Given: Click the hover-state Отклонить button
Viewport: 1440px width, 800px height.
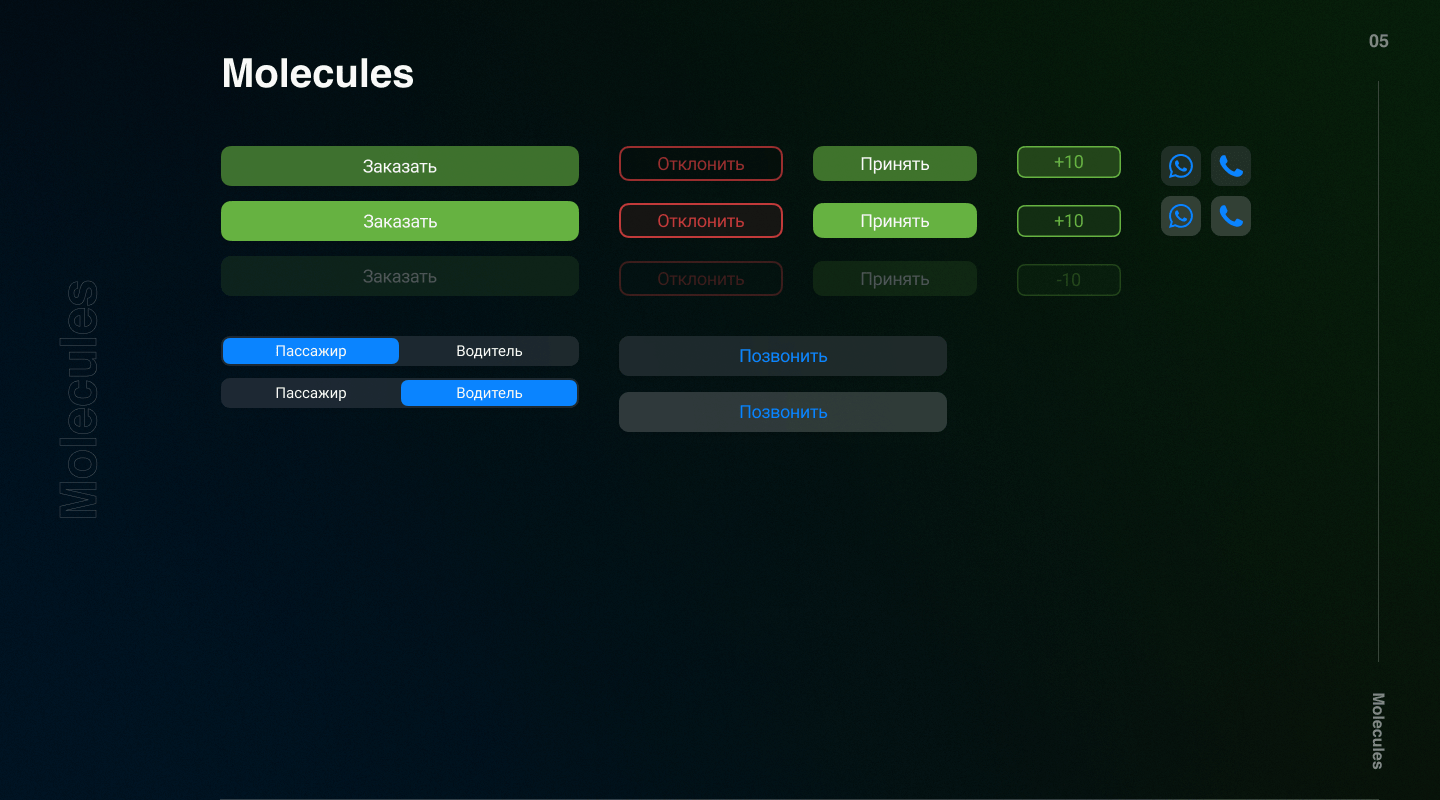Looking at the screenshot, I should [701, 221].
